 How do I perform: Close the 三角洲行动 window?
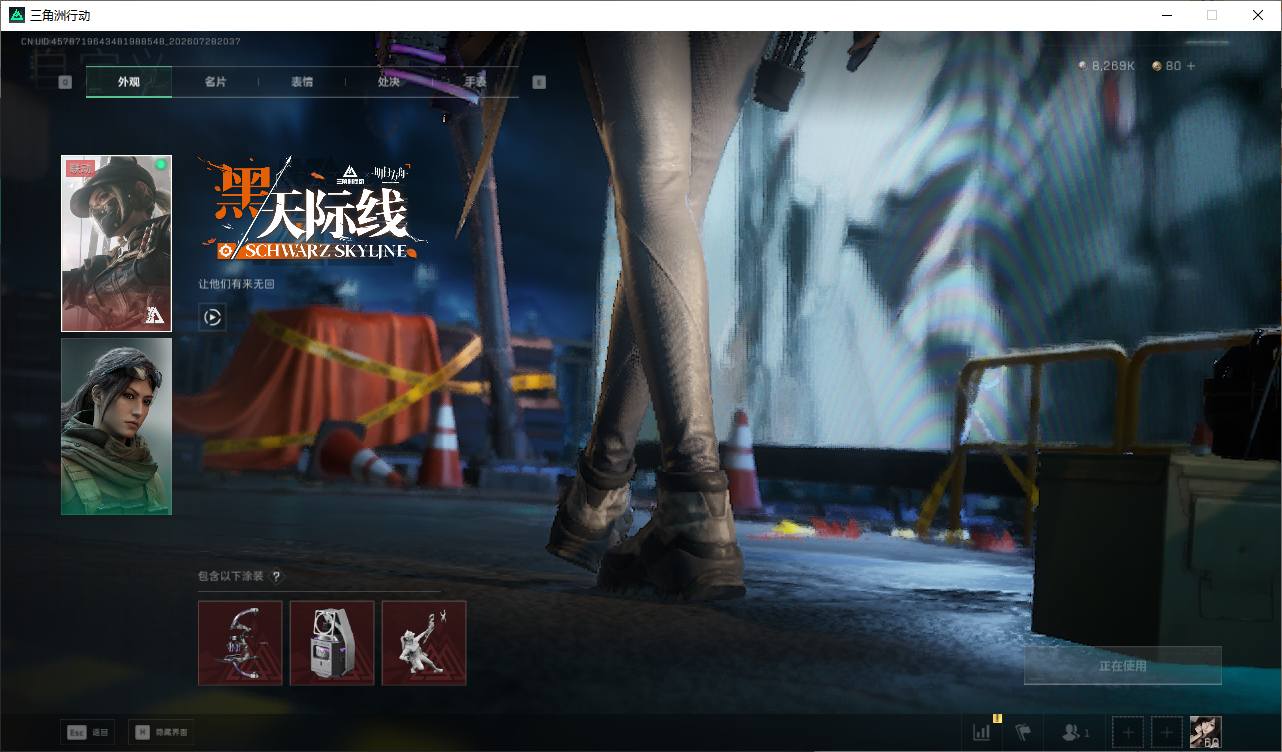(1258, 15)
